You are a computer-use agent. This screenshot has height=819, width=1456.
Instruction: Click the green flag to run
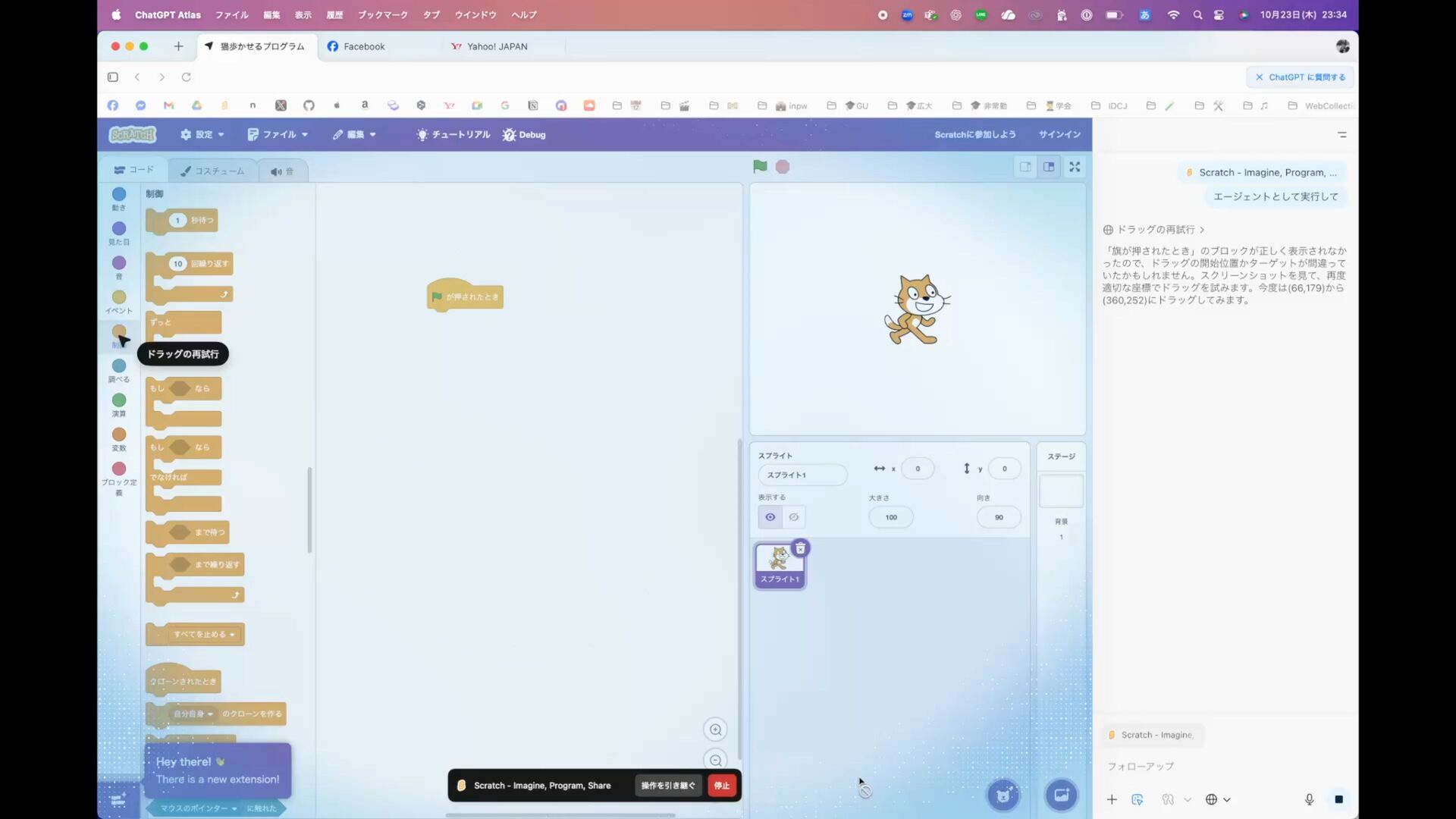(x=760, y=167)
